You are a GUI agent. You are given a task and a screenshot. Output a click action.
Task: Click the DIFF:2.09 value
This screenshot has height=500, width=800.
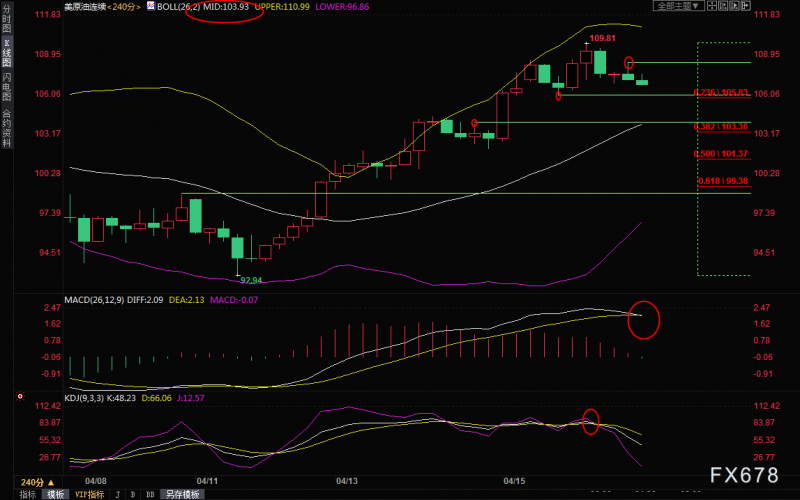click(145, 299)
